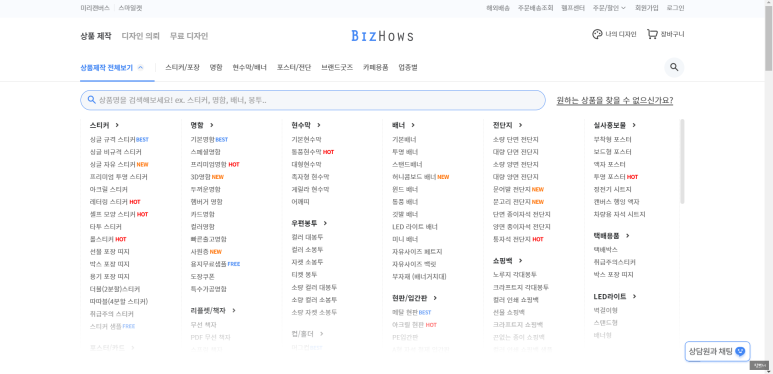
Task: Switch to the 디자인 의뢰 tab
Action: (141, 36)
